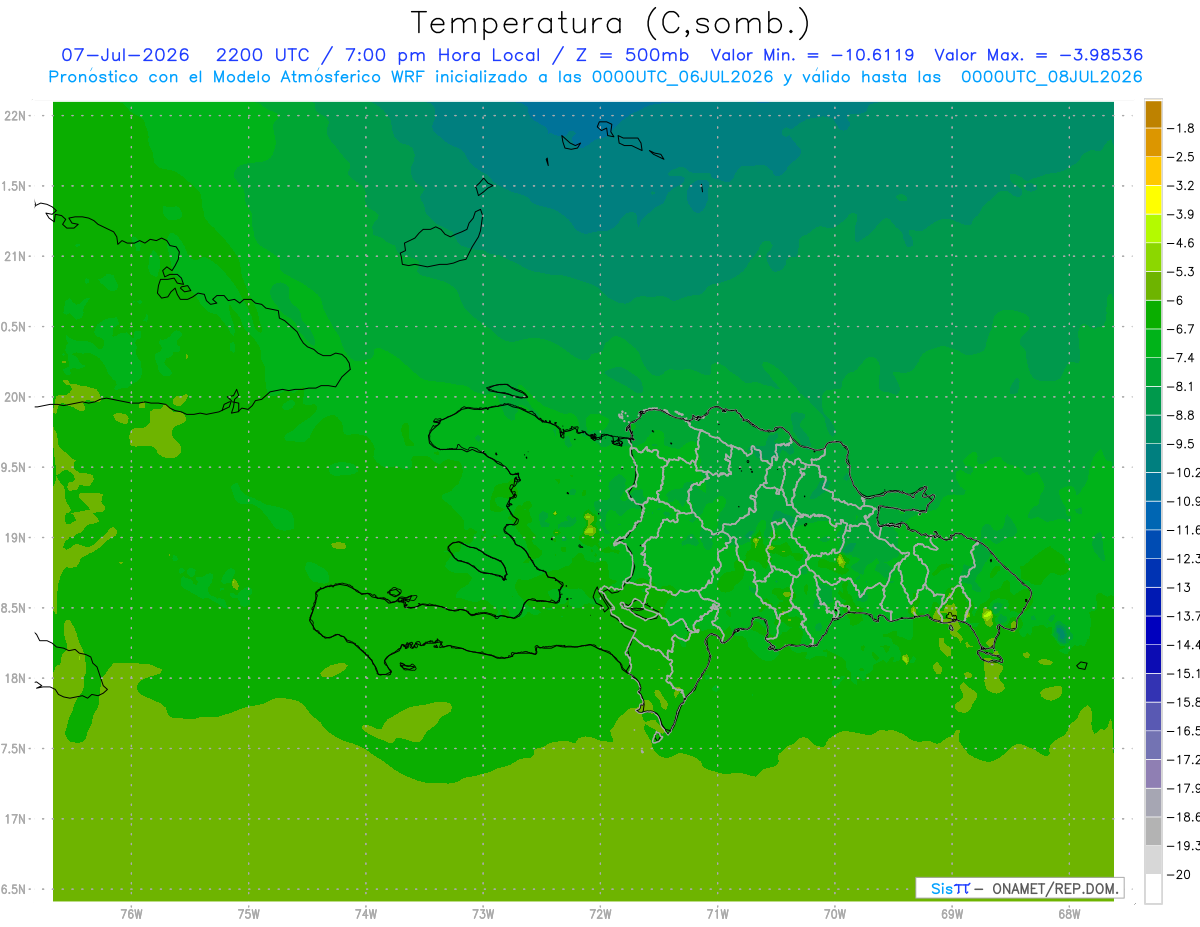Viewport: 1200px width, 927px height.
Task: Click the "68W" longitude axis label
Action: pyautogui.click(x=1069, y=914)
